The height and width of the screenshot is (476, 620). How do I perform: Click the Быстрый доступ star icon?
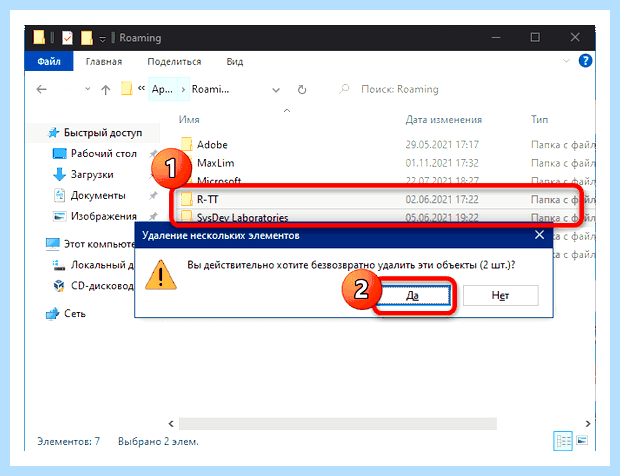[53, 133]
